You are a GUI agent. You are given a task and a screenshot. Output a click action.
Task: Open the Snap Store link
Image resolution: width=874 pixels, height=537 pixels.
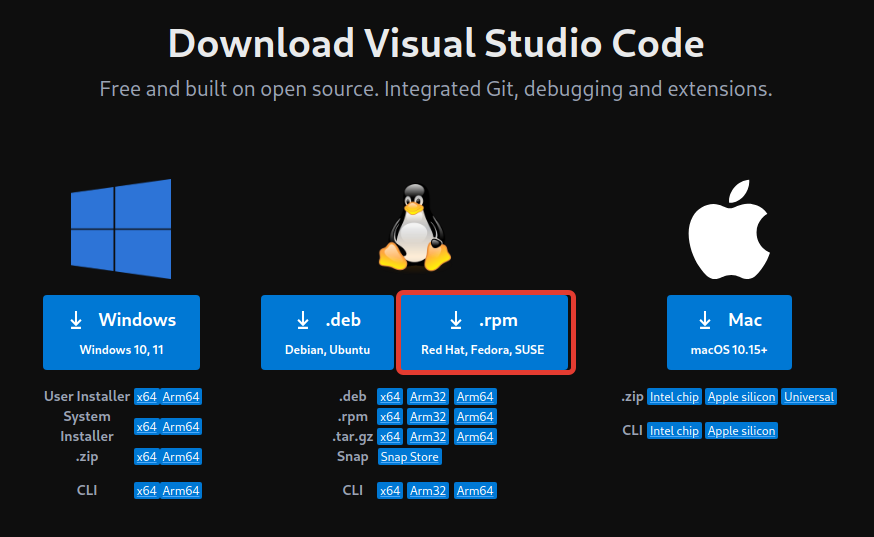pos(410,457)
